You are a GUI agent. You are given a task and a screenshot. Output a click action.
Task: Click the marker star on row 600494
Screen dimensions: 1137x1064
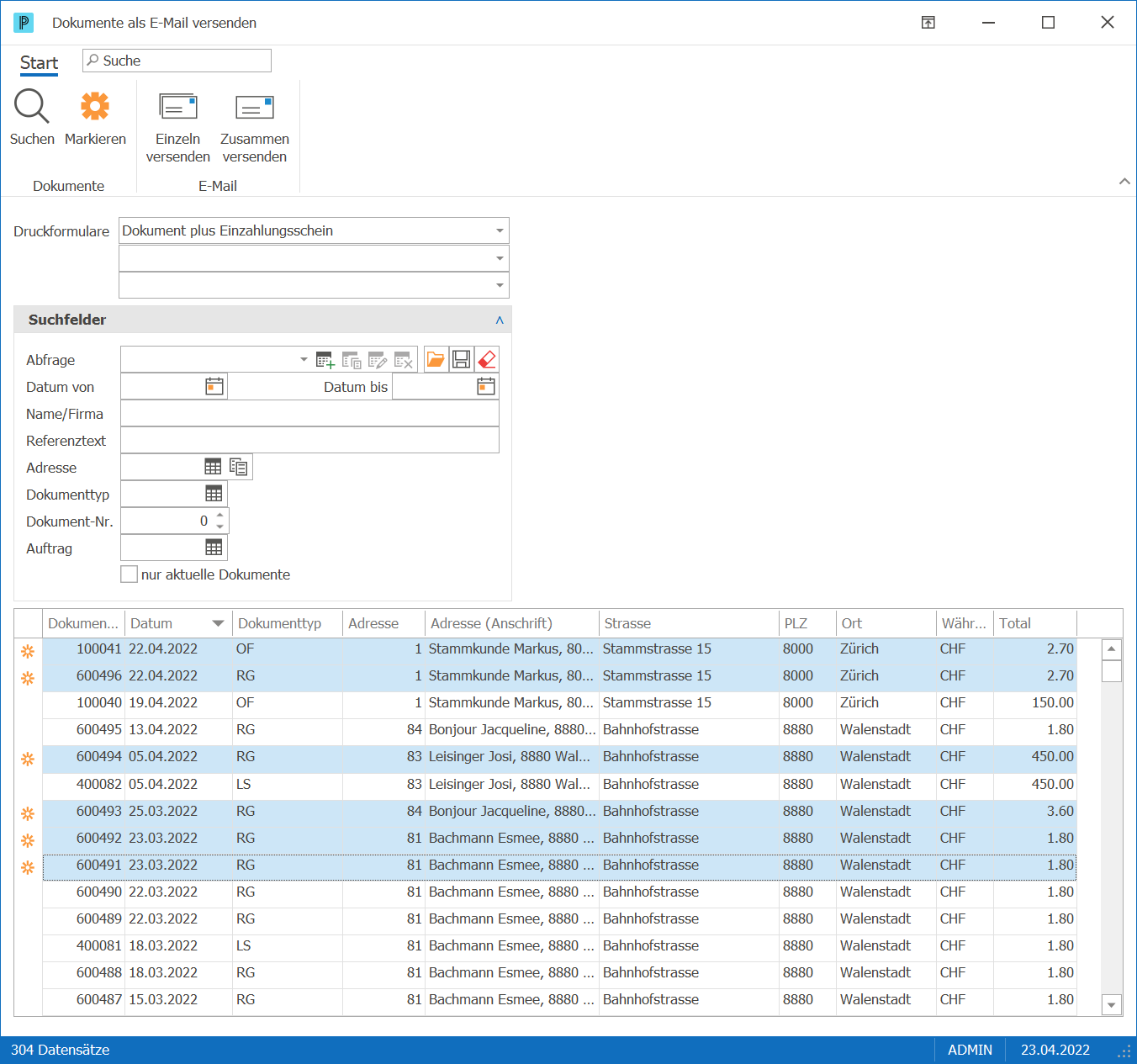[28, 759]
